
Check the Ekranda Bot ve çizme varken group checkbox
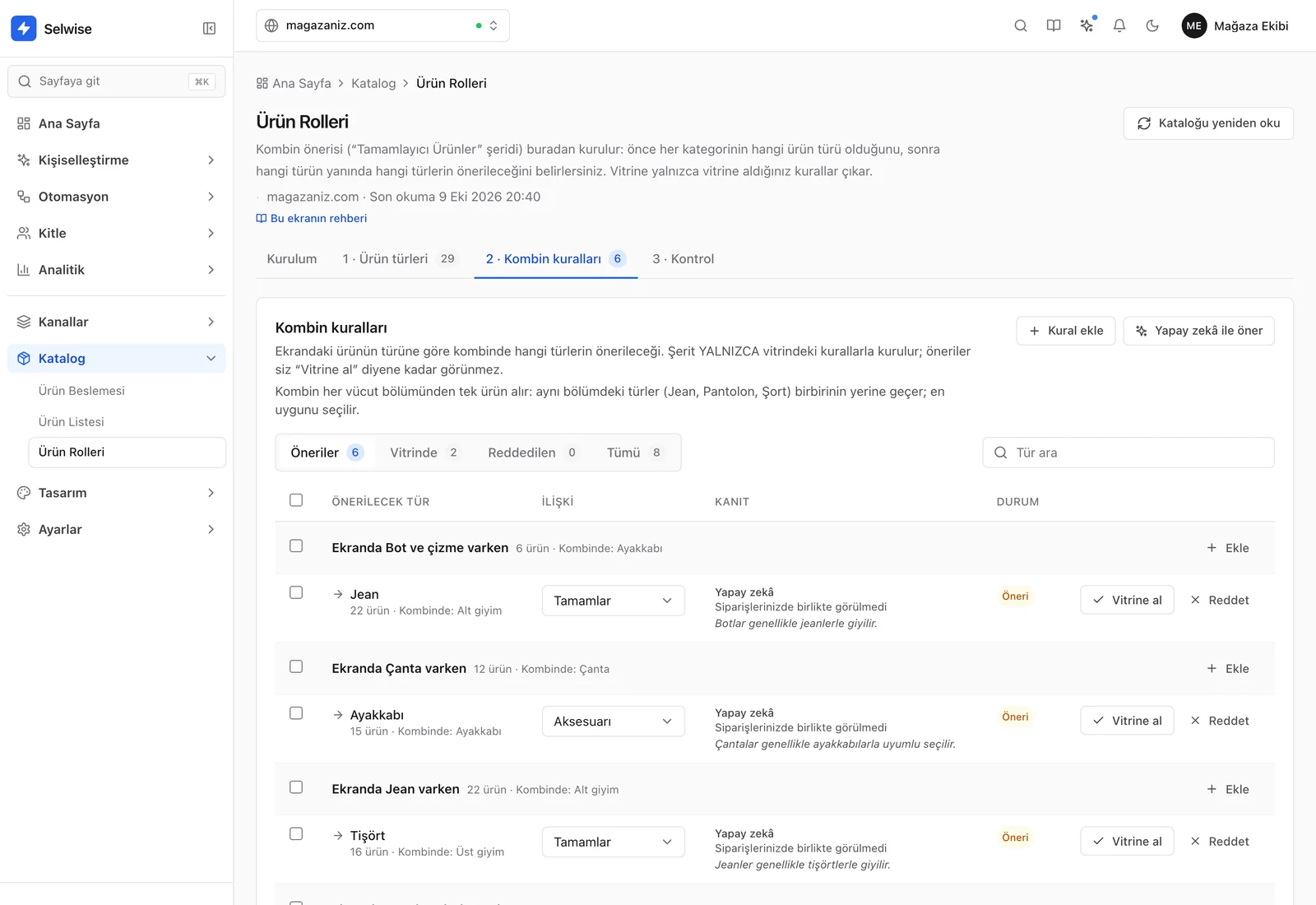(296, 546)
